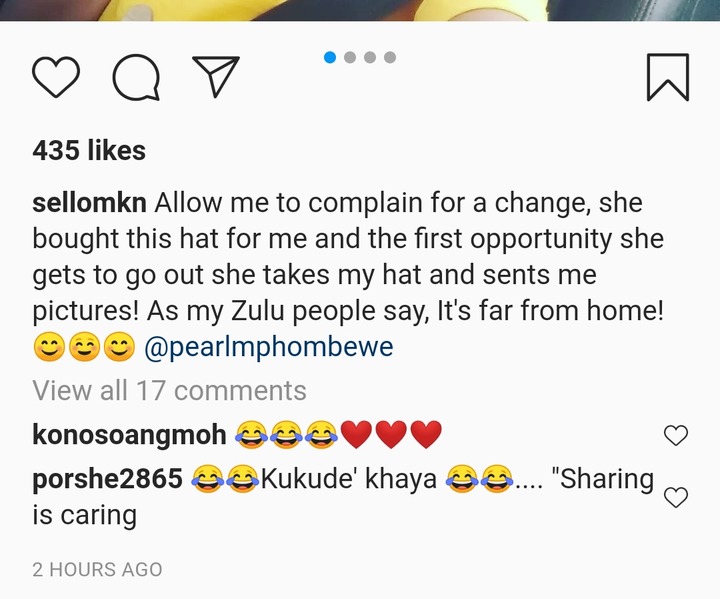Tap the 2 HOURS AGO timestamp
The height and width of the screenshot is (599, 720).
(97, 570)
